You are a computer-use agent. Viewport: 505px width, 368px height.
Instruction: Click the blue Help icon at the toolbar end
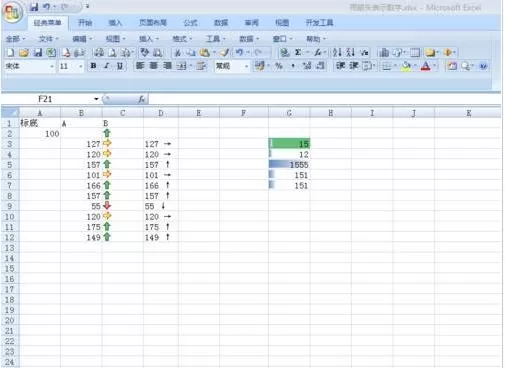pyautogui.click(x=483, y=66)
